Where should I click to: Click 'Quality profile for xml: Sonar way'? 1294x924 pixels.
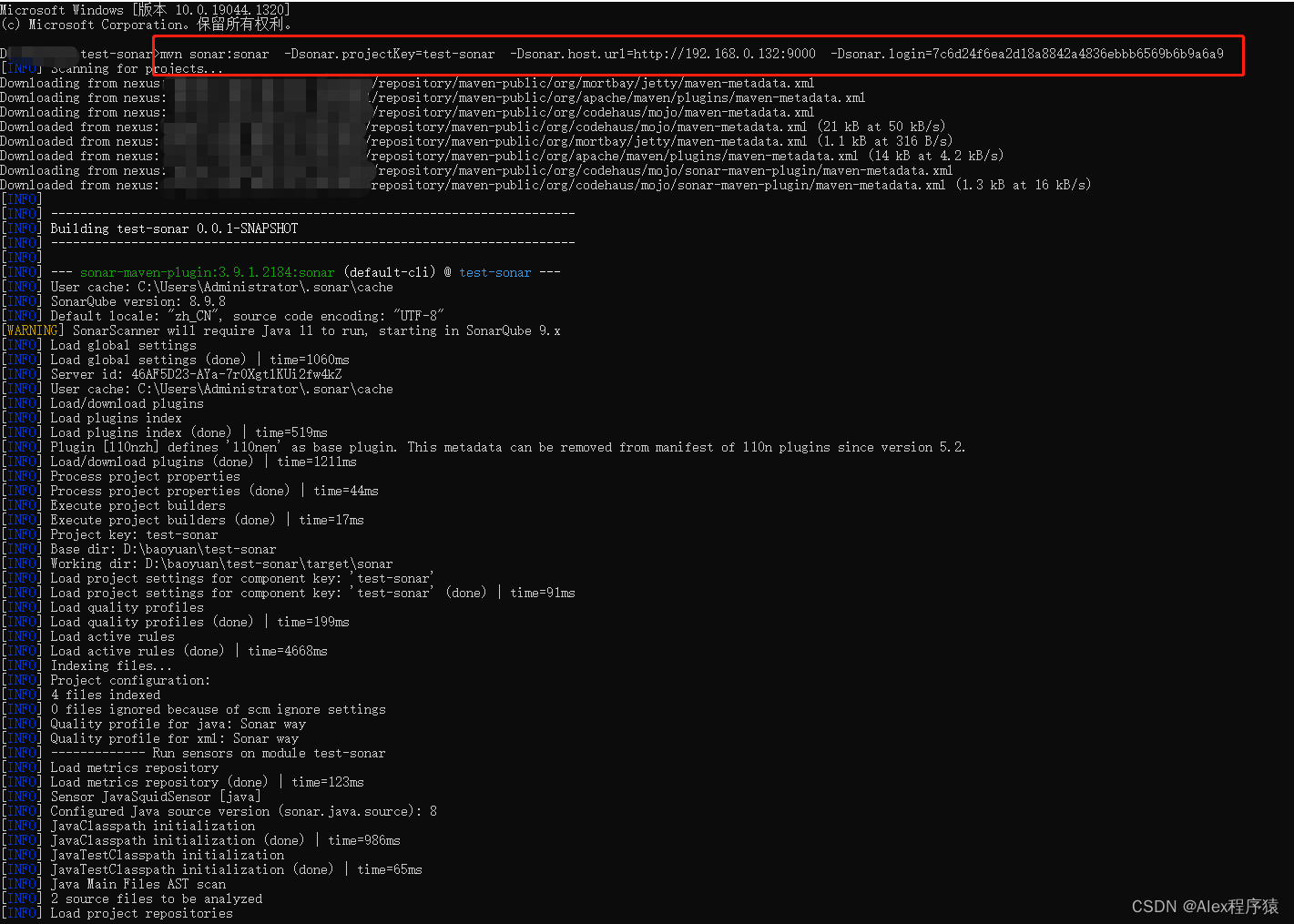click(150, 738)
